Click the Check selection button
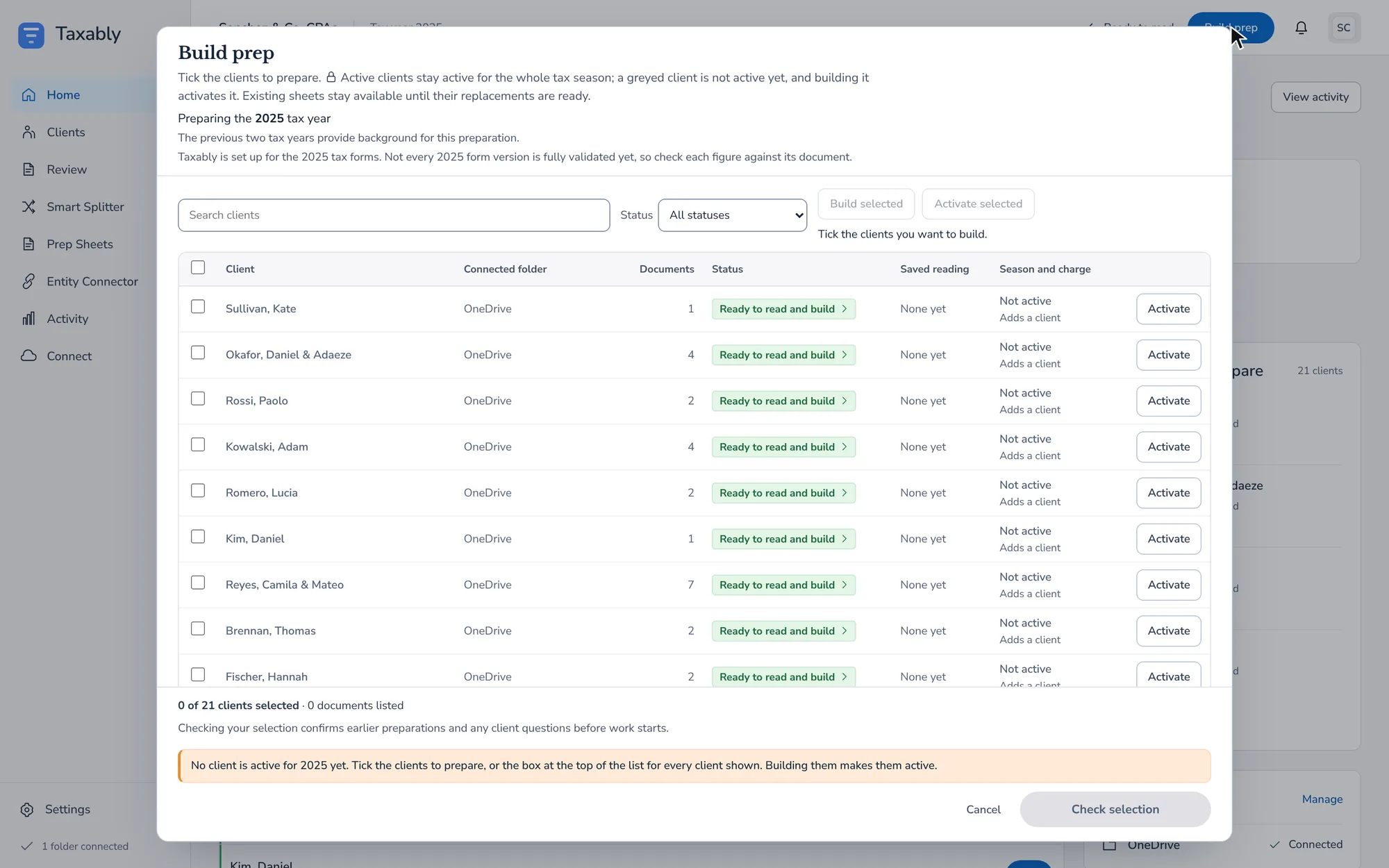 point(1115,810)
